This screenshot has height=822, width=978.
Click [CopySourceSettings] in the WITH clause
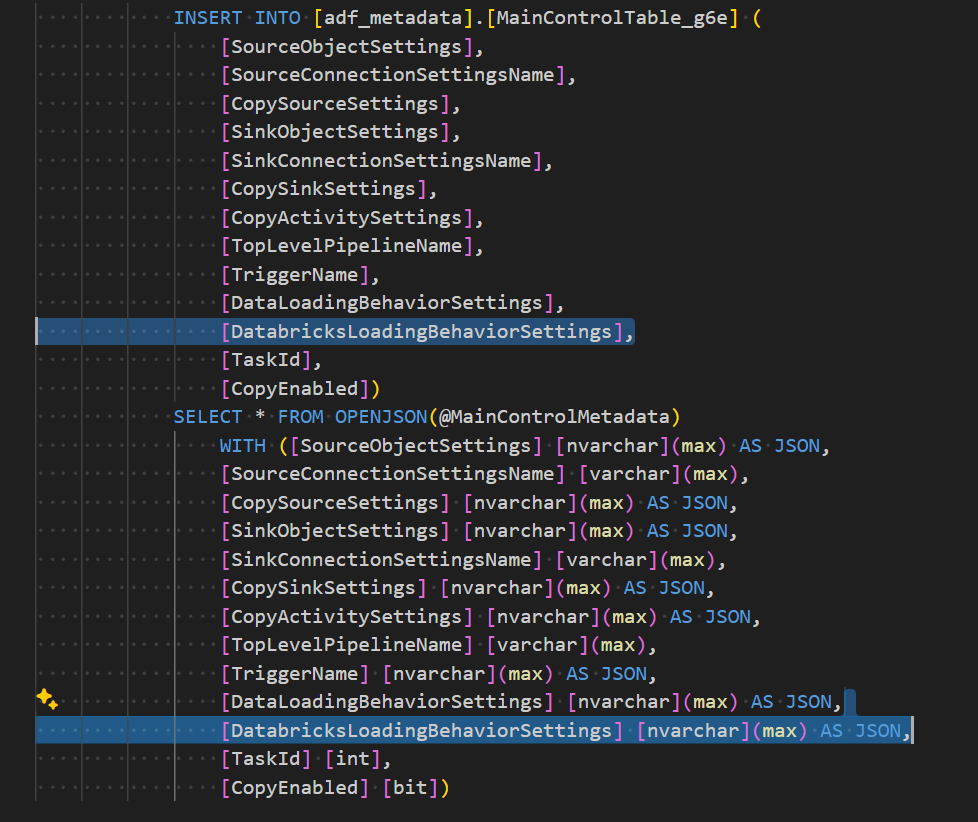336,503
